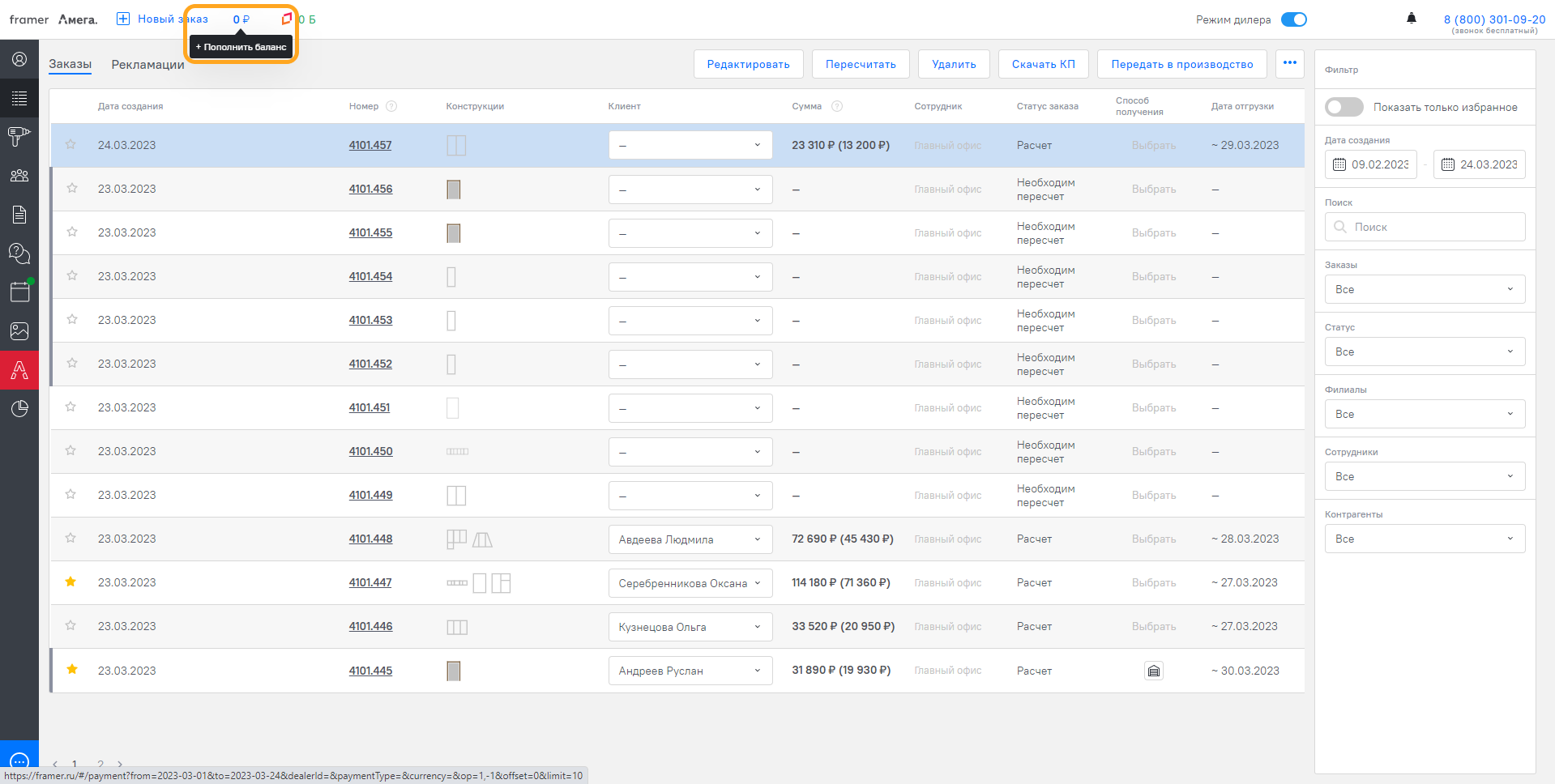Screen dimensions: 1555x784
Task: Click Редактировать button
Action: pyautogui.click(x=748, y=64)
